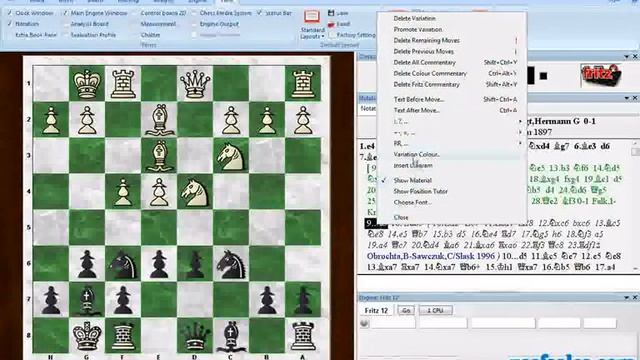Enable the Analysis Board checkbox
The image size is (640, 360).
(65, 24)
